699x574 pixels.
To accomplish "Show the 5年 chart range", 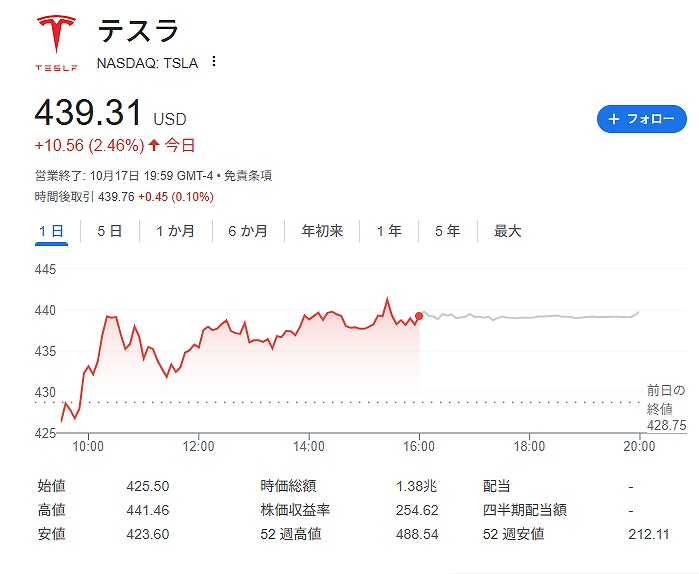I will [447, 231].
